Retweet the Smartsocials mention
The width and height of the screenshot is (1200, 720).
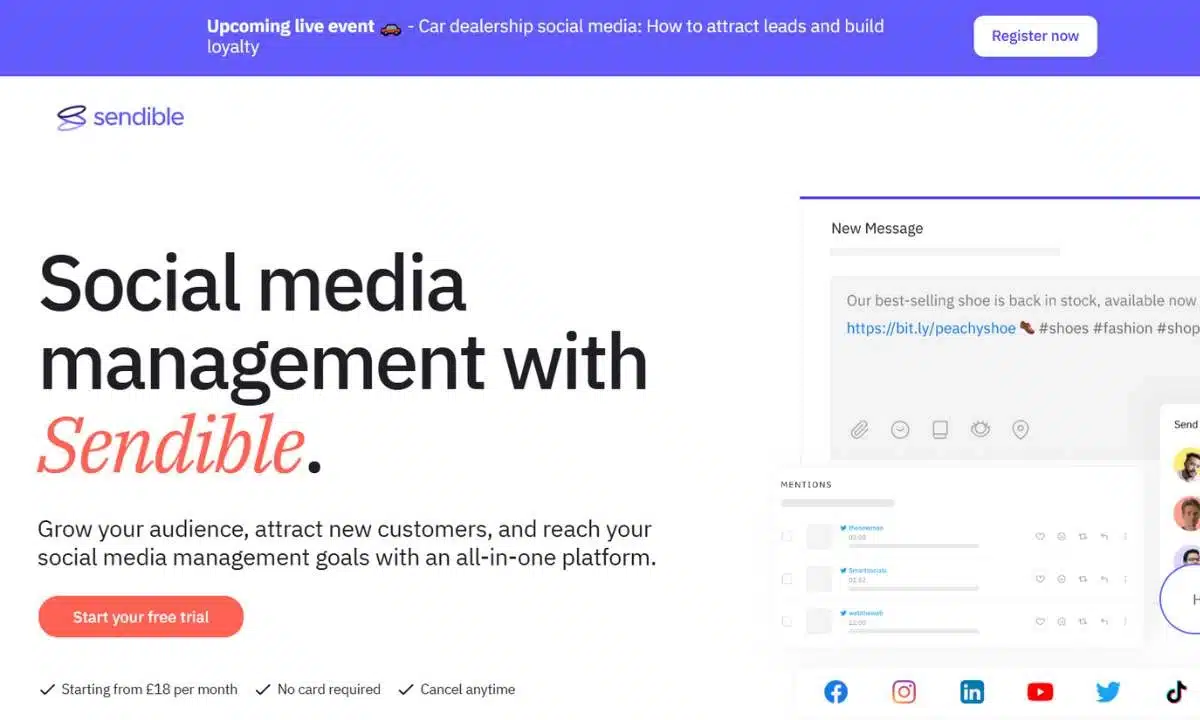1083,579
